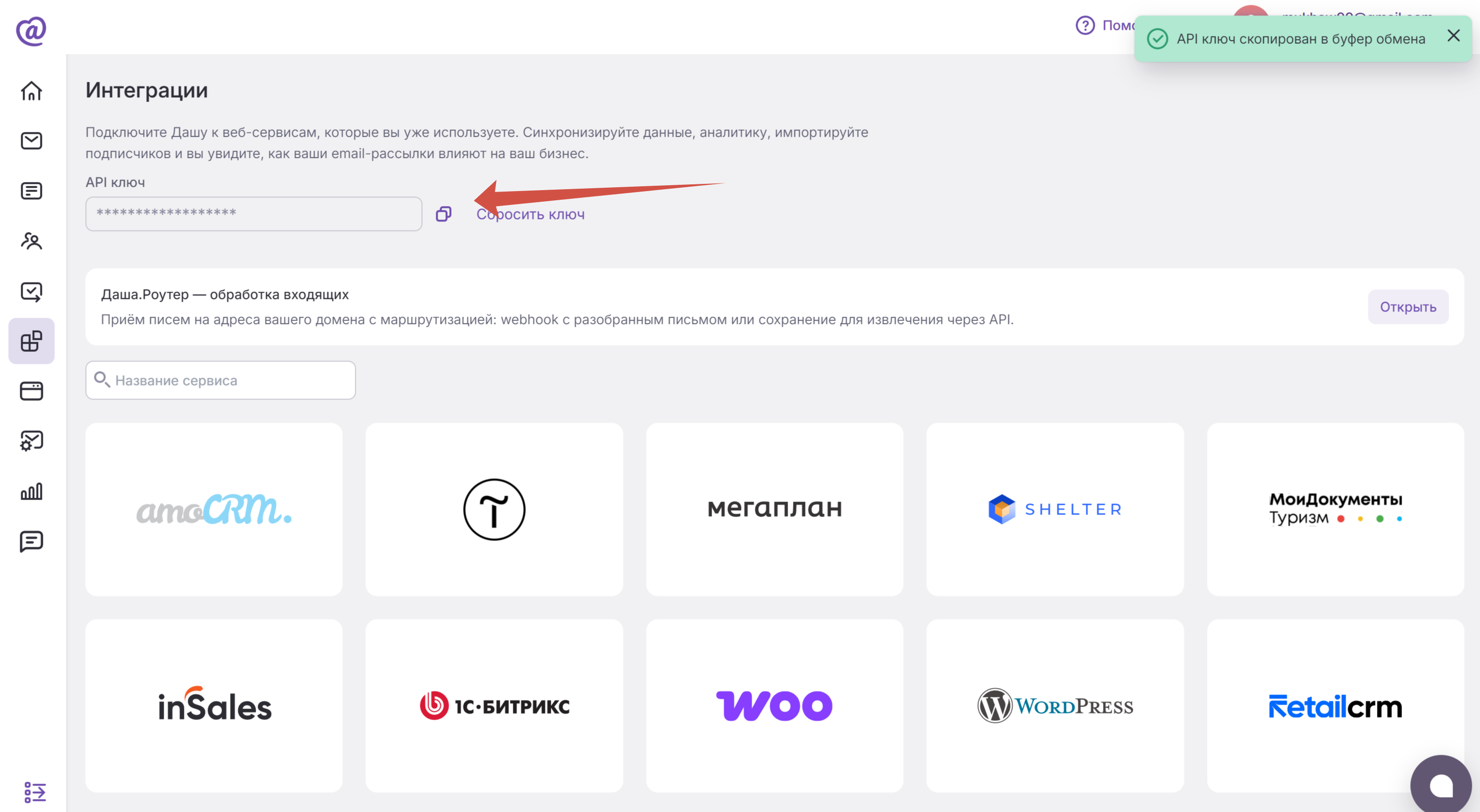Focus the Название сервиса search field
The width and height of the screenshot is (1480, 812).
click(x=221, y=380)
